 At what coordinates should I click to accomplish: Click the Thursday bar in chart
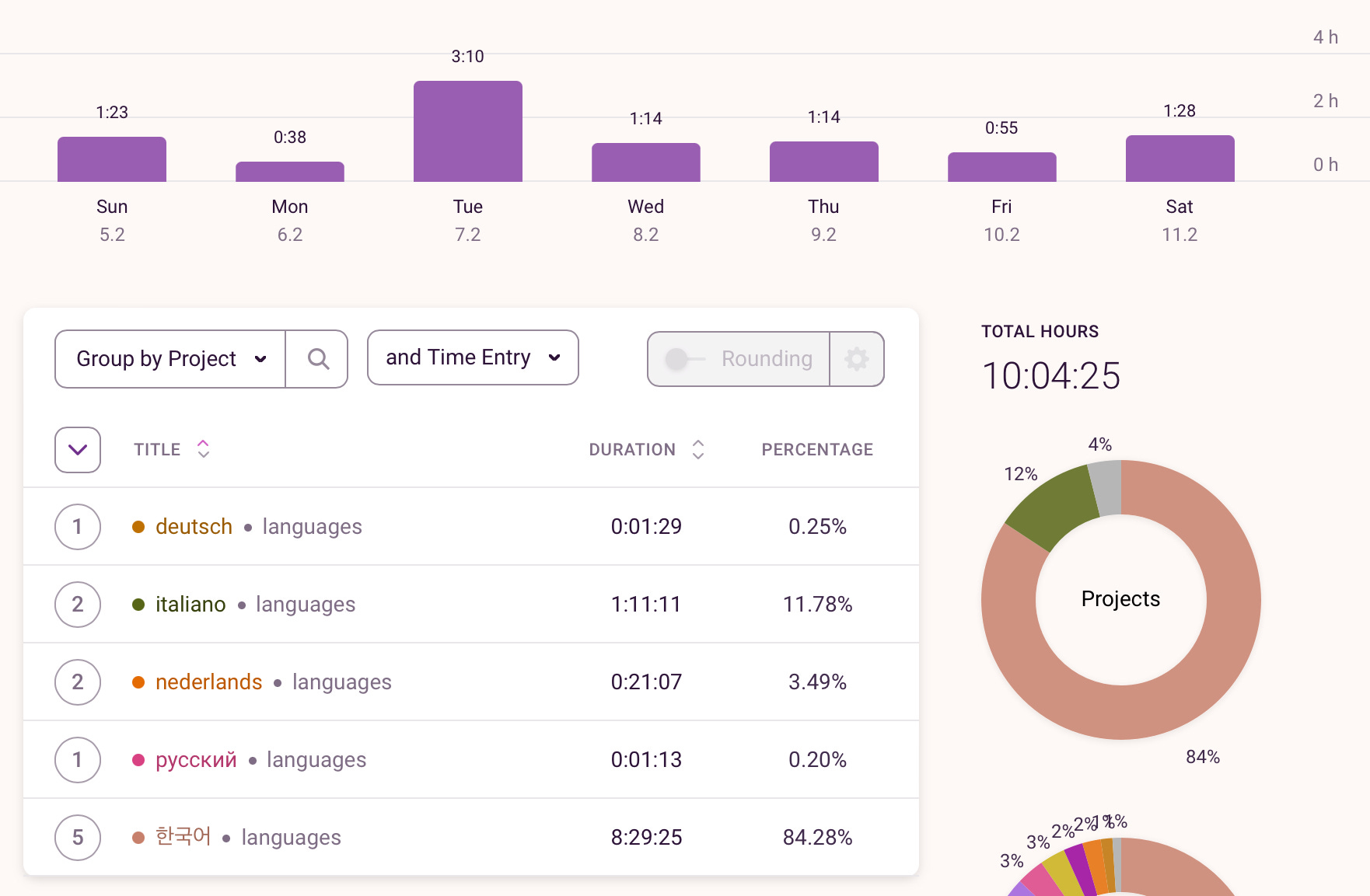click(x=824, y=162)
